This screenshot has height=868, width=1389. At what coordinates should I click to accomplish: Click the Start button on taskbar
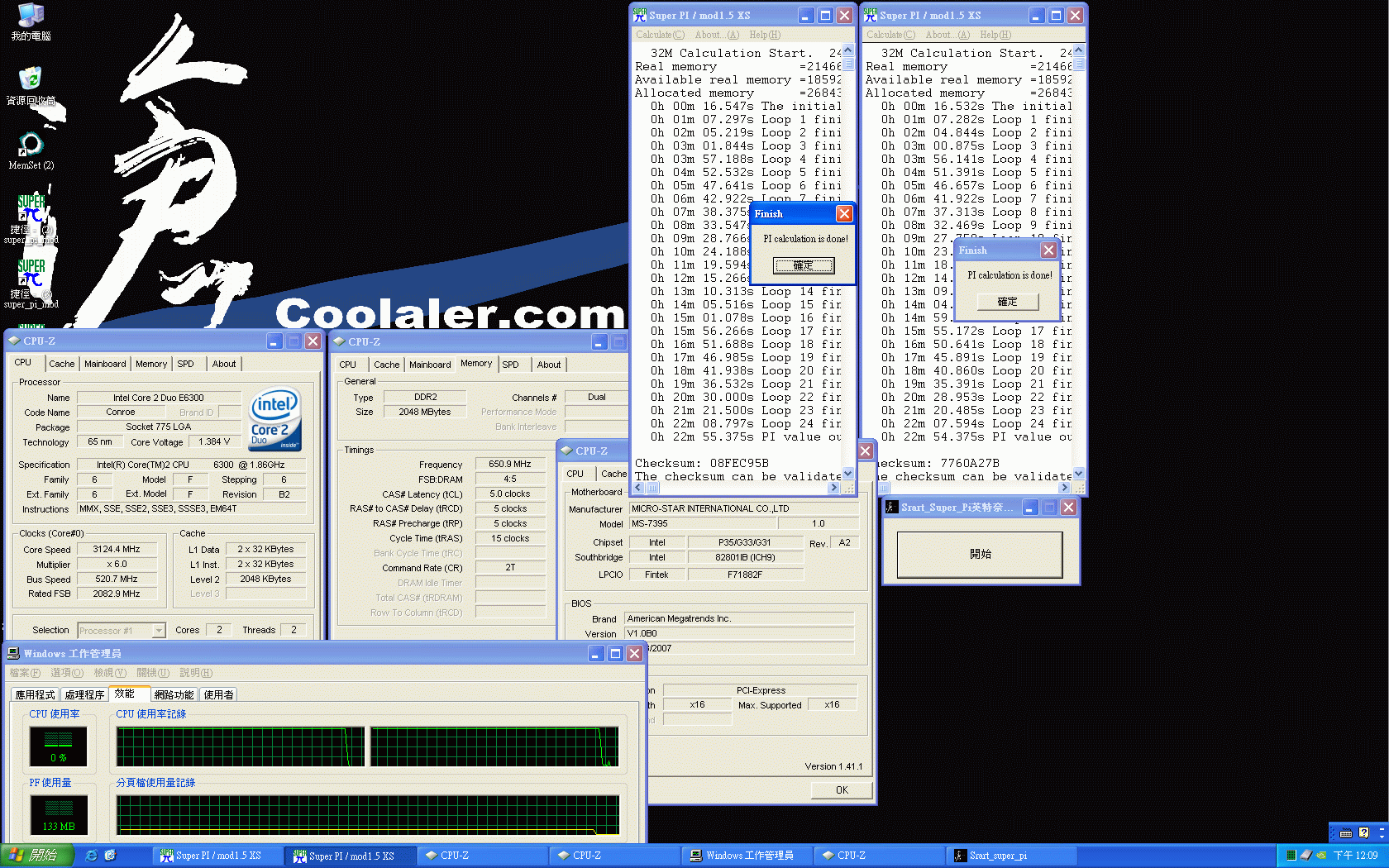tap(37, 856)
